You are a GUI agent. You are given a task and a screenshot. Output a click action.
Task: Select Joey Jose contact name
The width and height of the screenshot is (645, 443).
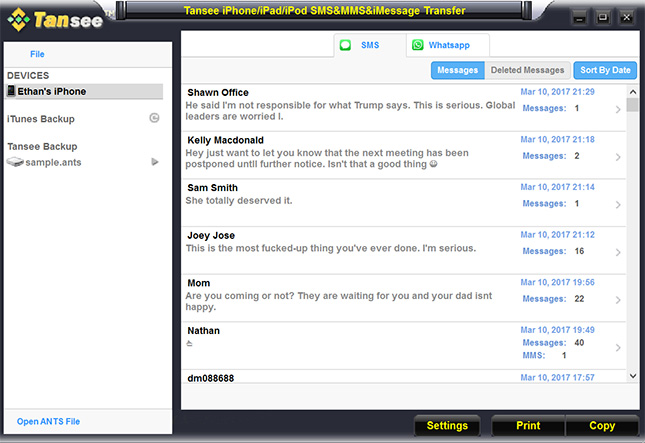(211, 236)
